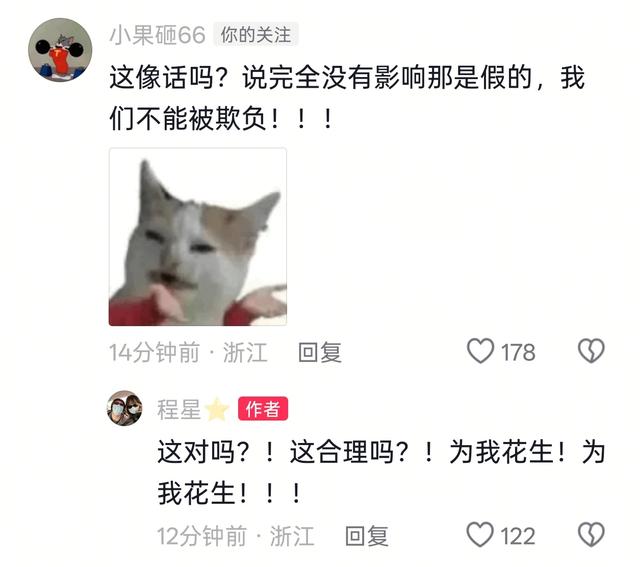The image size is (640, 567).
Task: Like 程星's reply with 122 likes
Action: tap(480, 535)
